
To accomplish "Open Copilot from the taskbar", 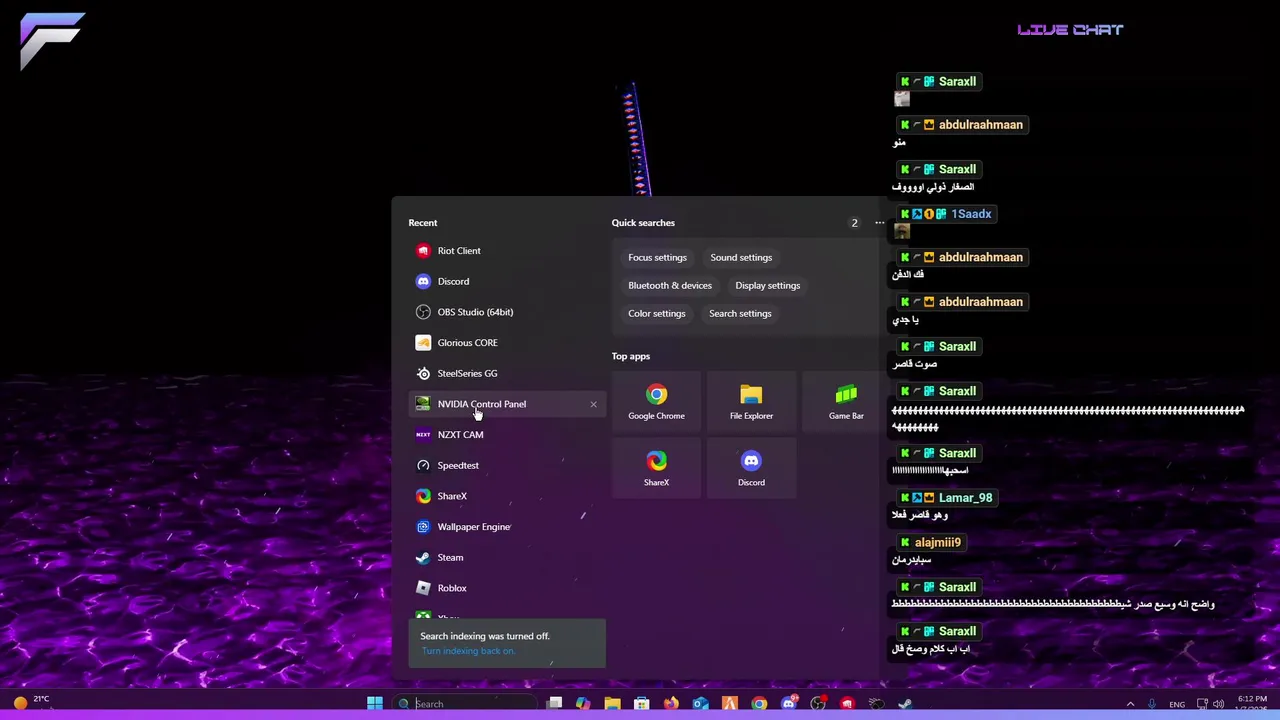I will point(583,704).
